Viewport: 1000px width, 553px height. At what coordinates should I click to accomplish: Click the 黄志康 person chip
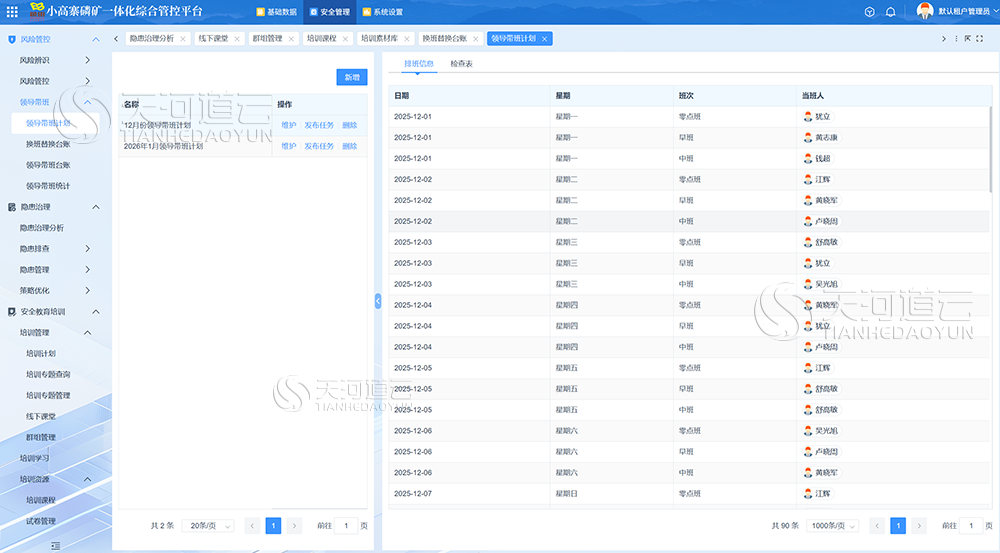point(821,138)
